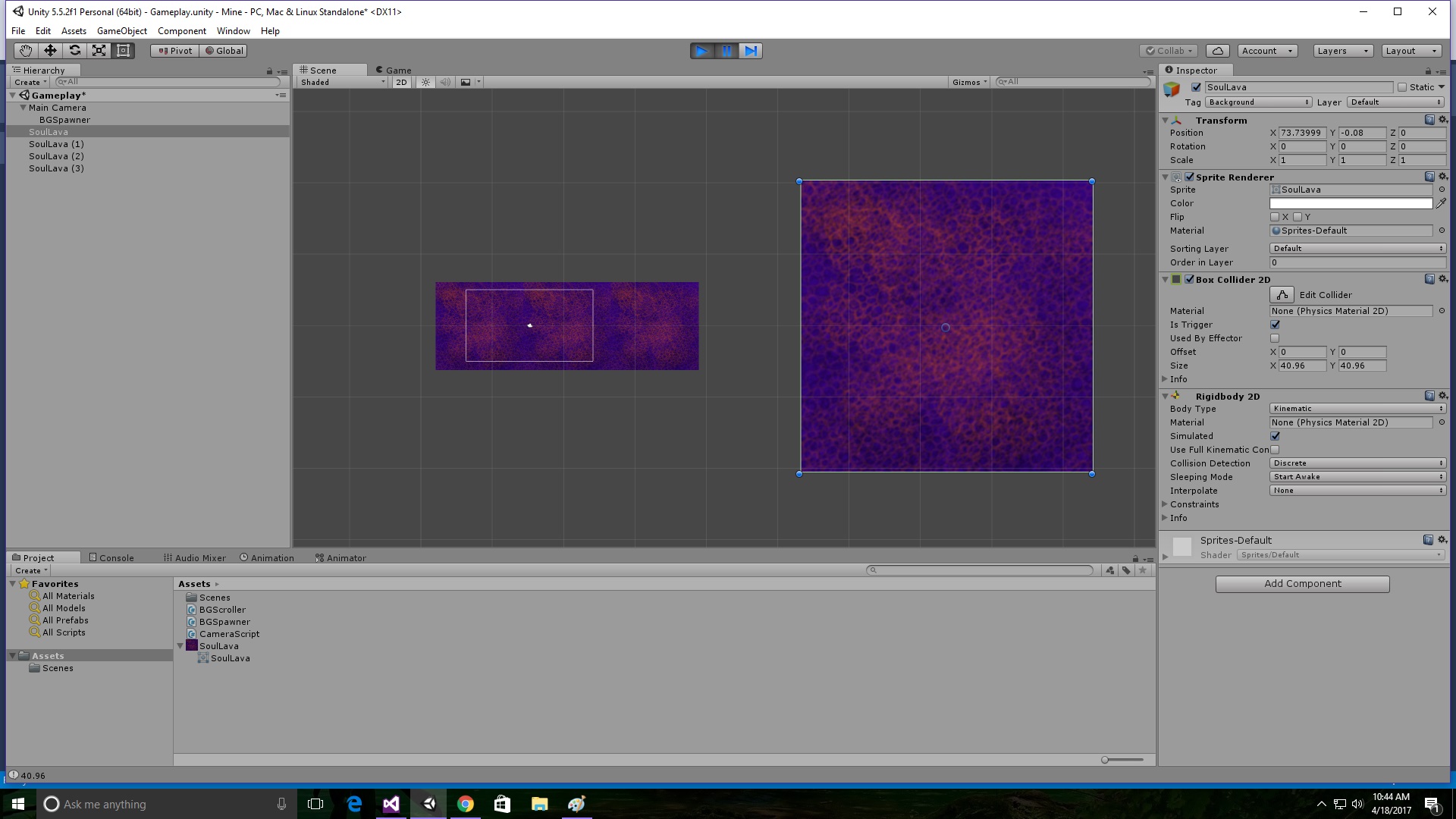
Task: Open the Sorting Layer dropdown
Action: point(1357,248)
